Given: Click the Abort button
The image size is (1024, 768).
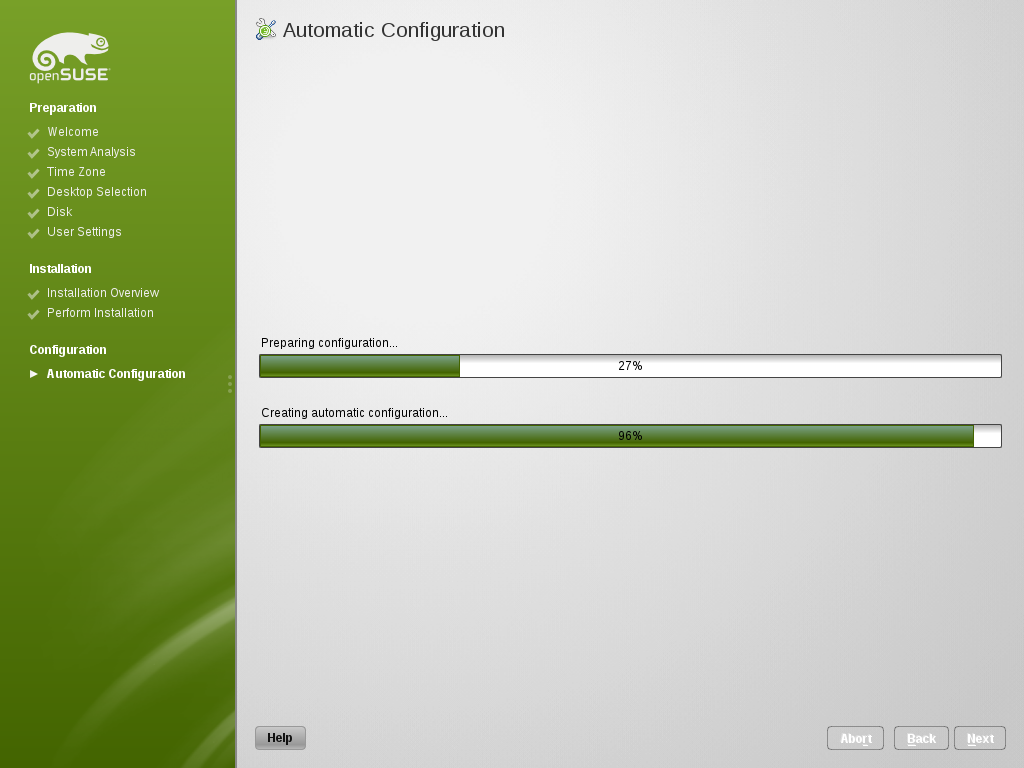Looking at the screenshot, I should pos(856,738).
